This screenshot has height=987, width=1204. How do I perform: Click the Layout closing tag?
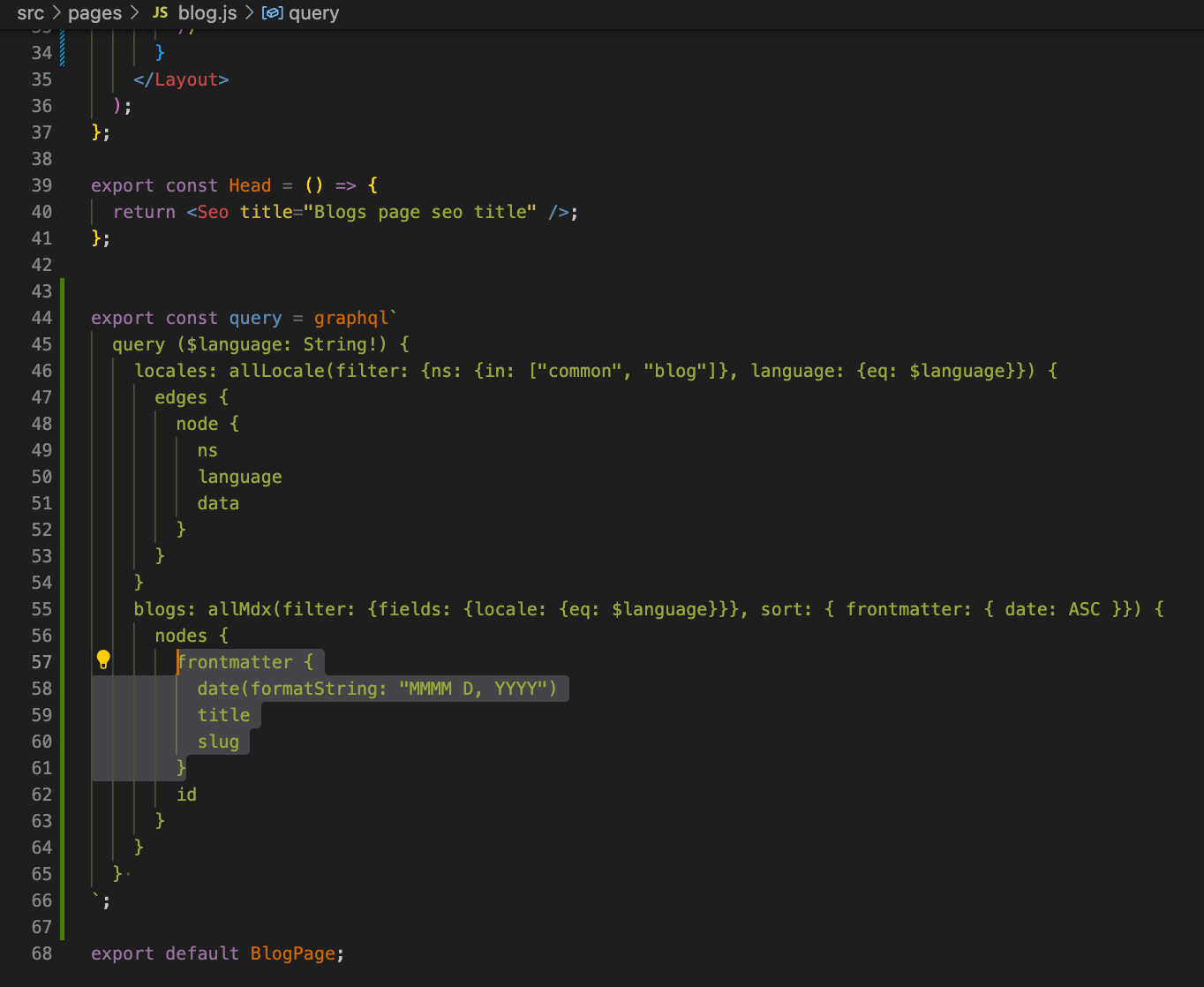pos(181,79)
